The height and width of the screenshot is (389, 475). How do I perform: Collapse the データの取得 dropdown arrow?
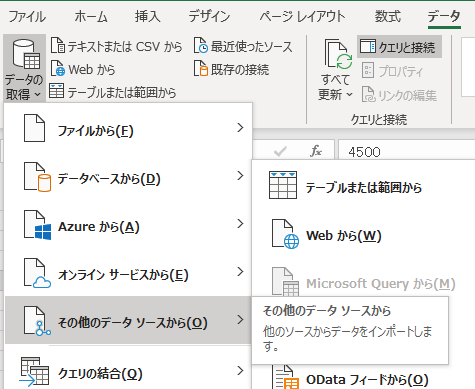[38, 95]
